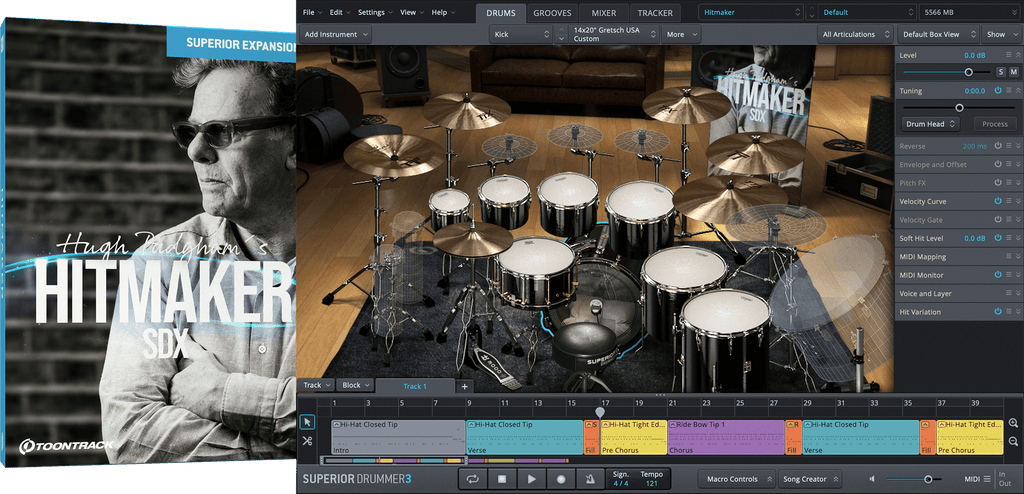Open the Show menu button
Viewport: 1024px width, 494px height.
click(x=1000, y=35)
